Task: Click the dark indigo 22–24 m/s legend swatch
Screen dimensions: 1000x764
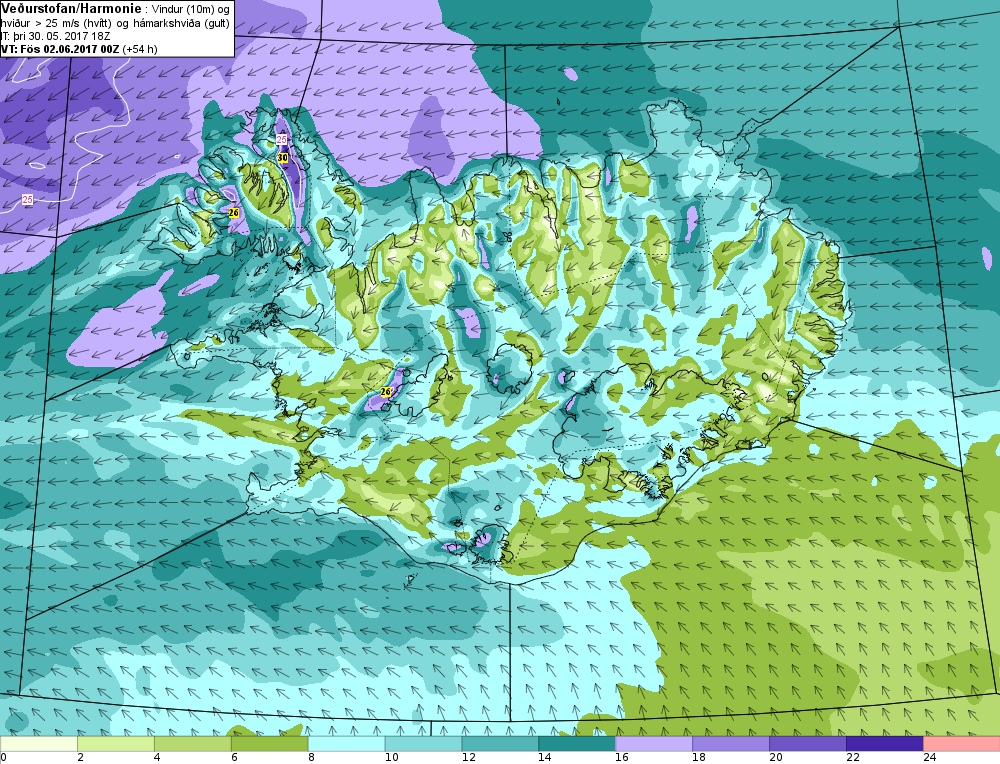Action: tap(884, 744)
